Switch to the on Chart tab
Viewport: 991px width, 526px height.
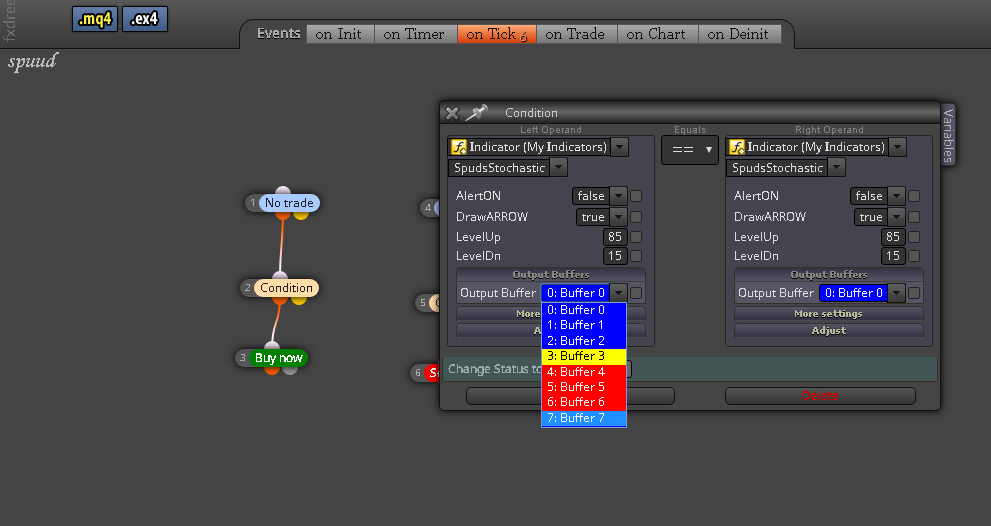[657, 34]
